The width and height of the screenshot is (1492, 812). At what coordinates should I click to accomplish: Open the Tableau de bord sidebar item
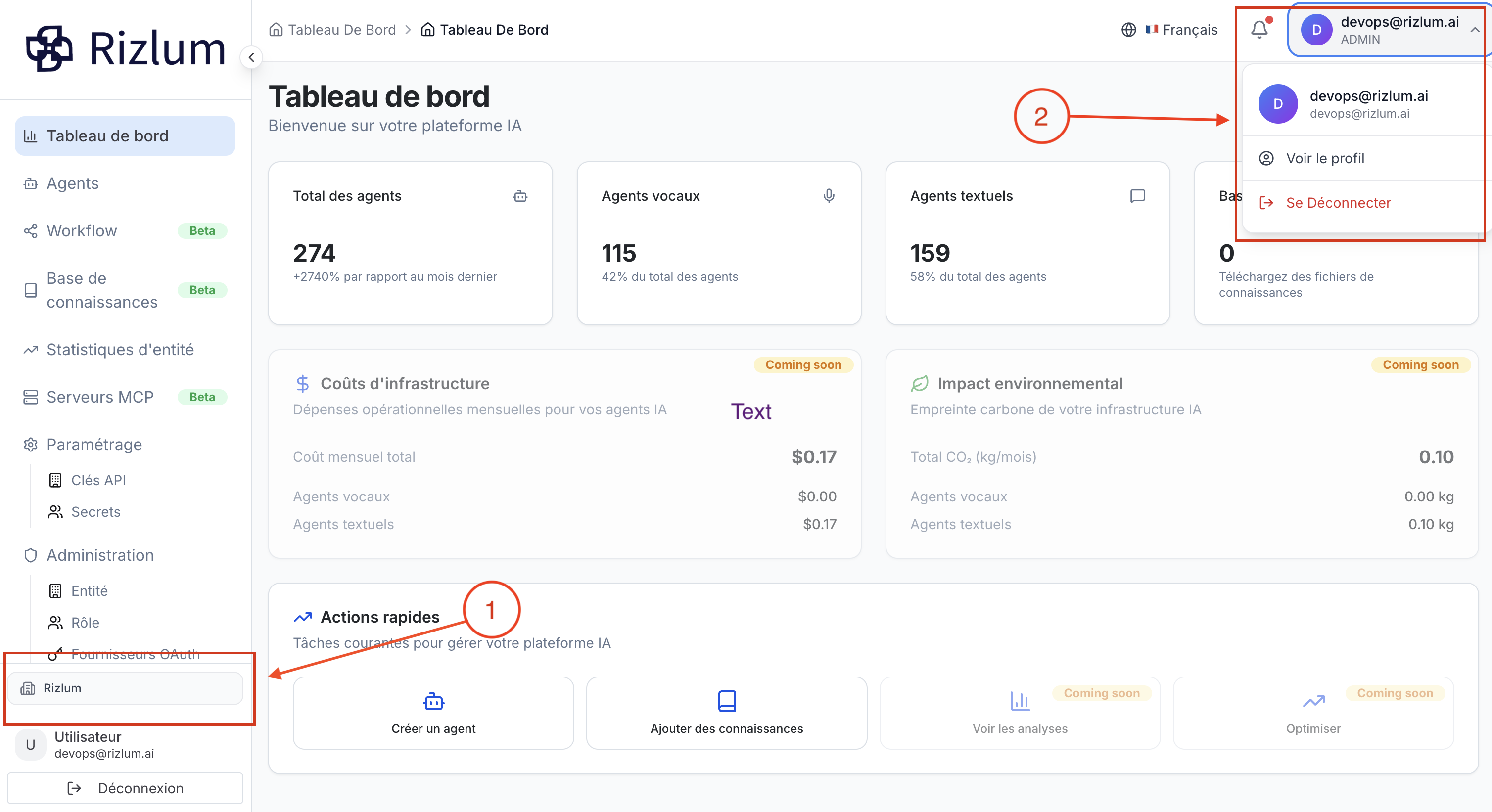pos(125,136)
